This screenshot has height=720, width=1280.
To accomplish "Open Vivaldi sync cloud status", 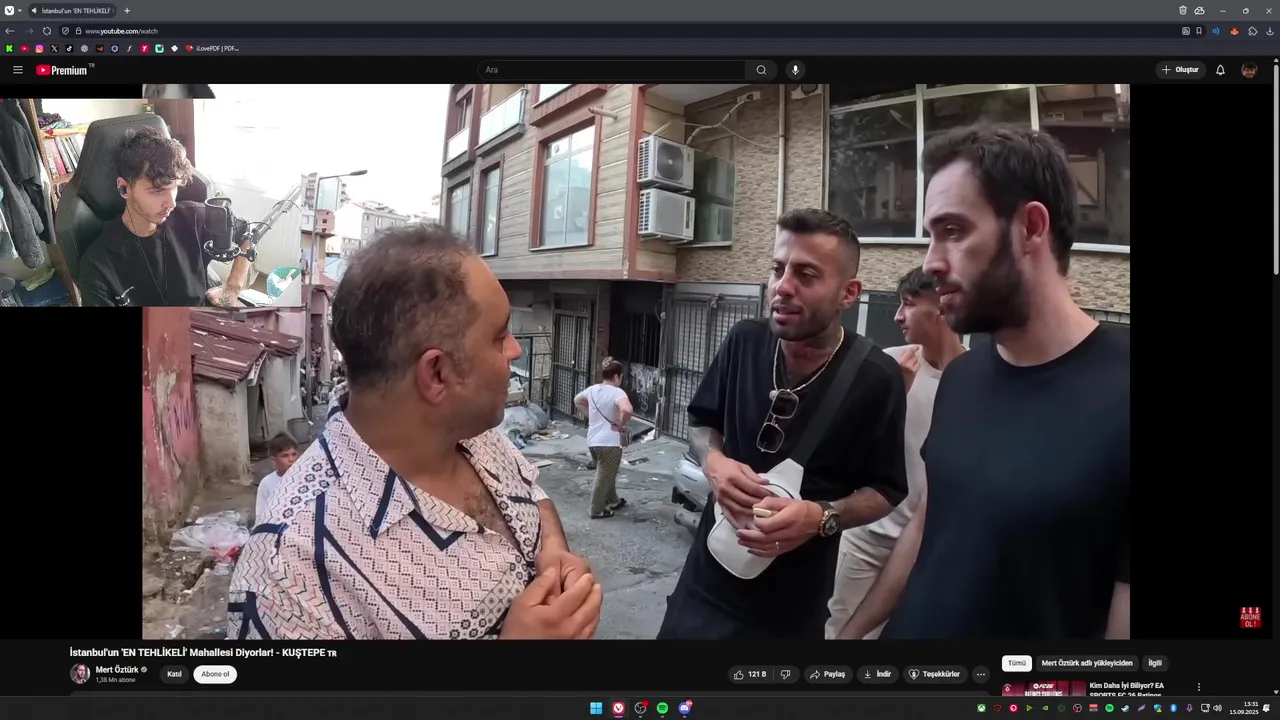I will 1199,10.
